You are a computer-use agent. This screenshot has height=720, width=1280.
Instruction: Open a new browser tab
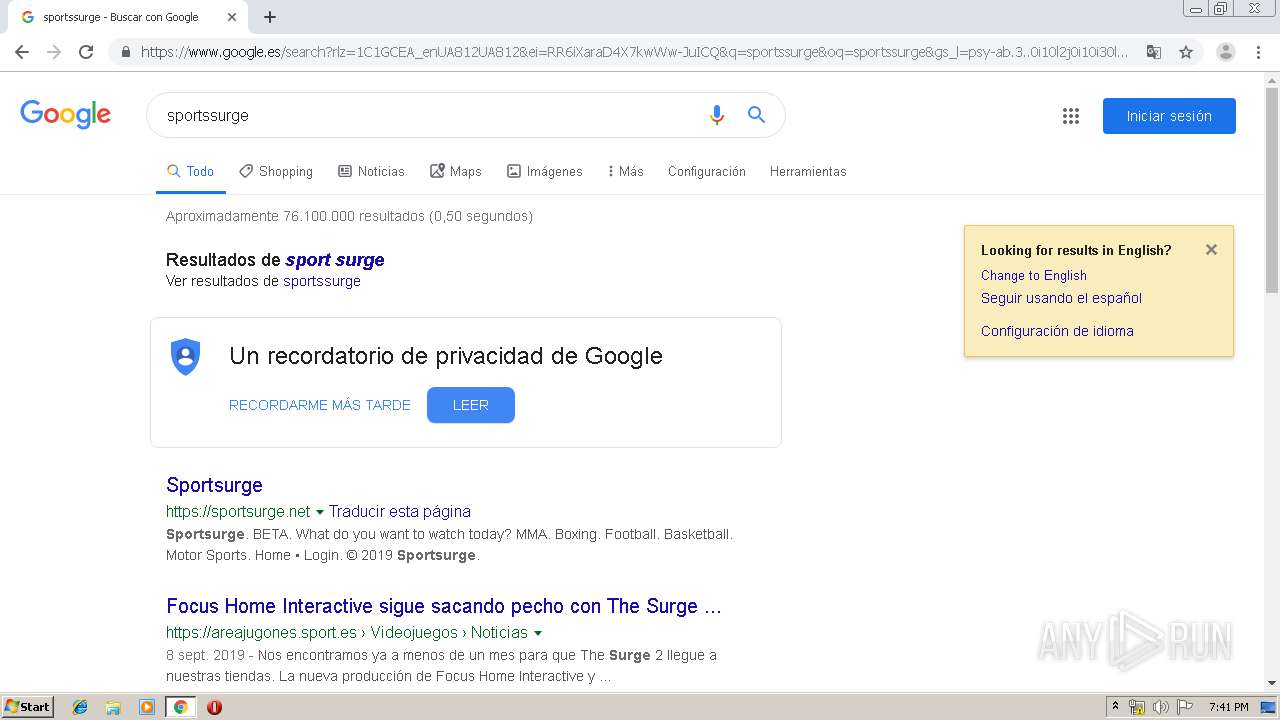270,17
